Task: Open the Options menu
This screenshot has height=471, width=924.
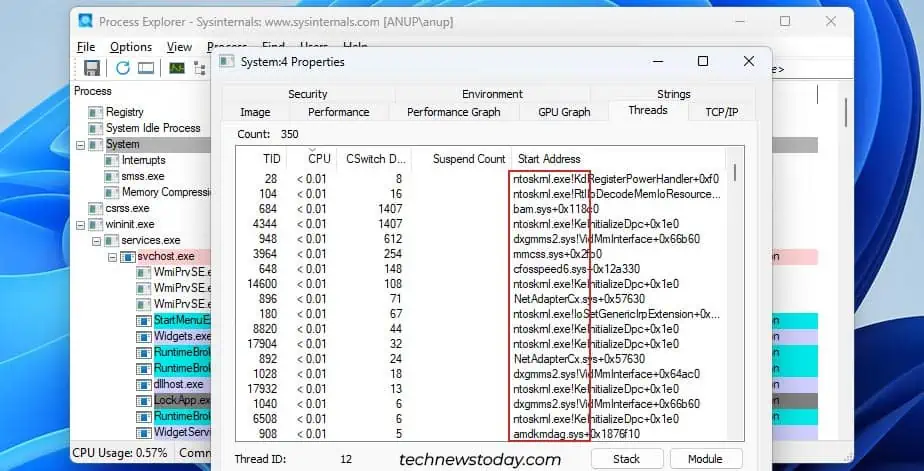Action: tap(131, 47)
